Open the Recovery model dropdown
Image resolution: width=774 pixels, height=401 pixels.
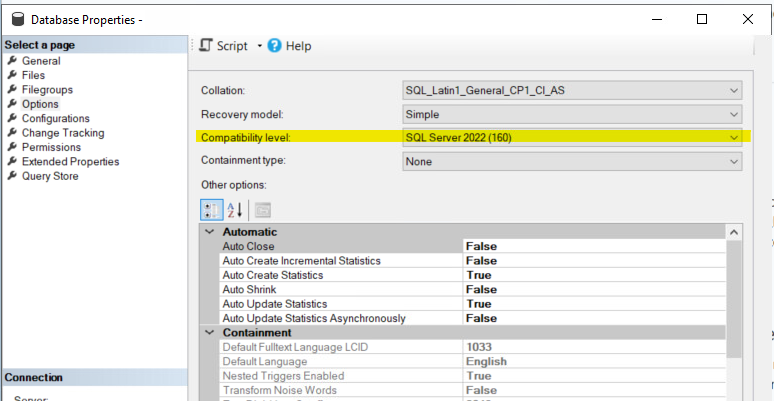coord(572,114)
